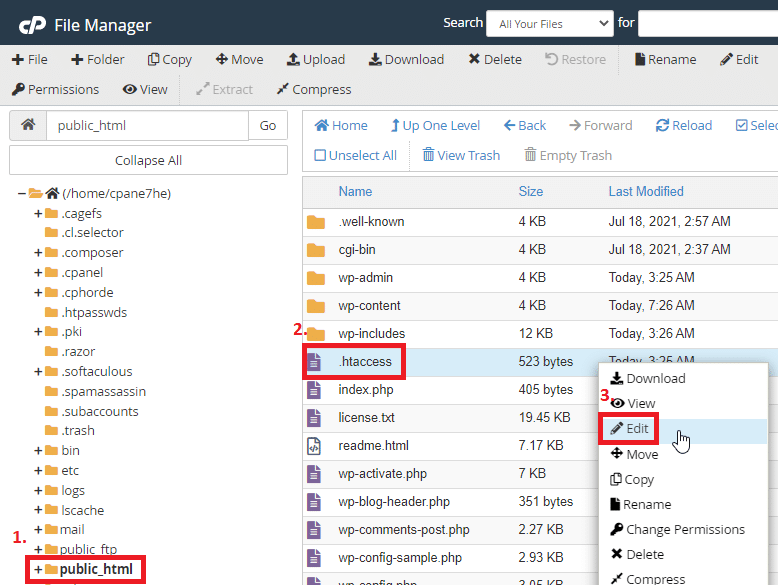Click the wp-admin folder icon

point(316,278)
